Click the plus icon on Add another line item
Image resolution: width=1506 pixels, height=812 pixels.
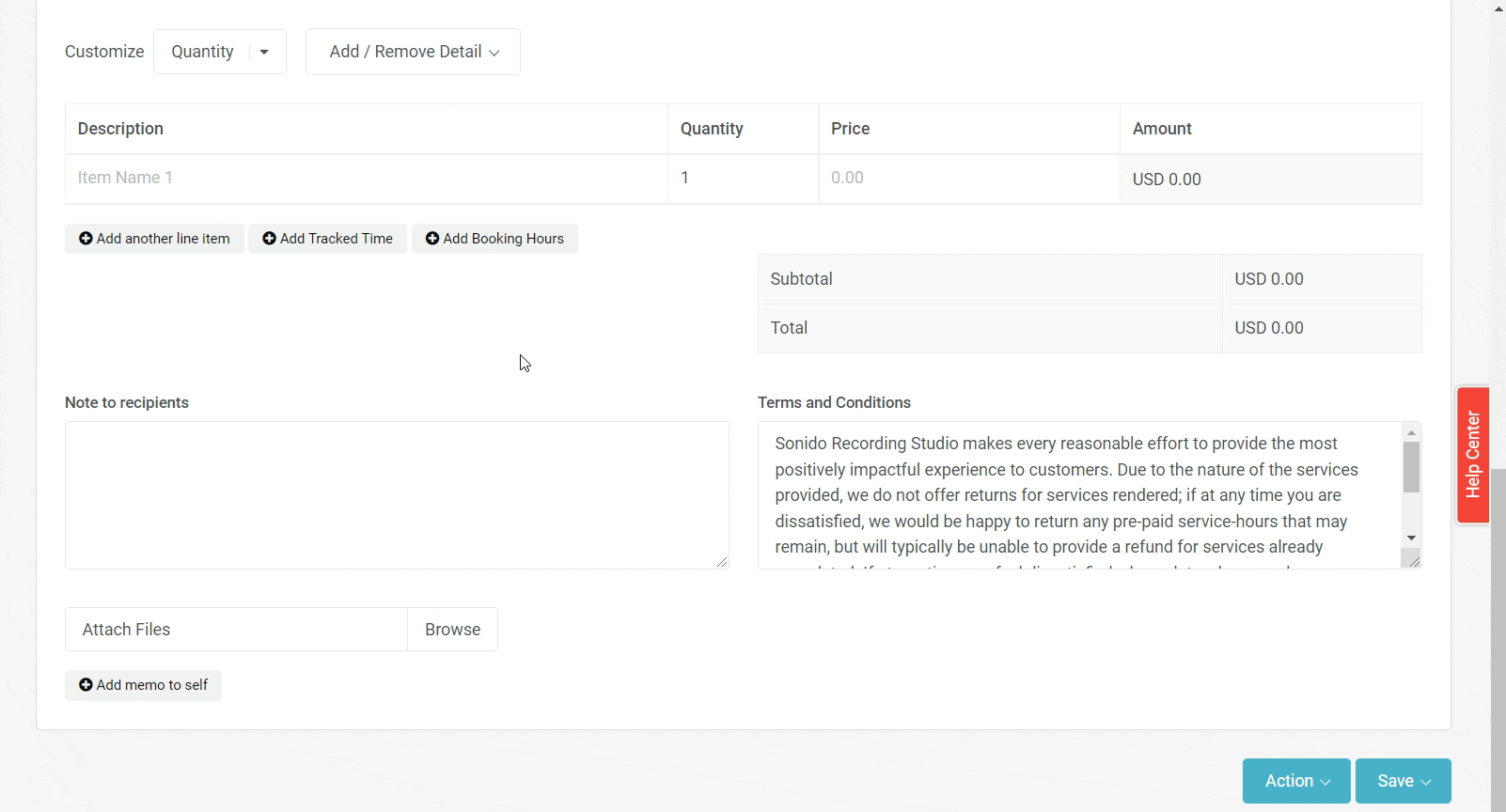(86, 239)
